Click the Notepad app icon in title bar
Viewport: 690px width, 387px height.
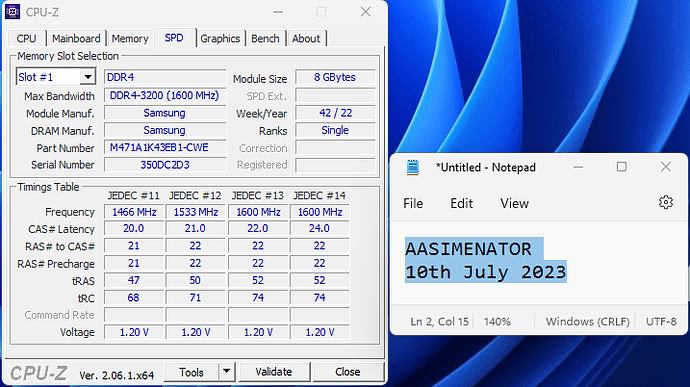point(413,167)
